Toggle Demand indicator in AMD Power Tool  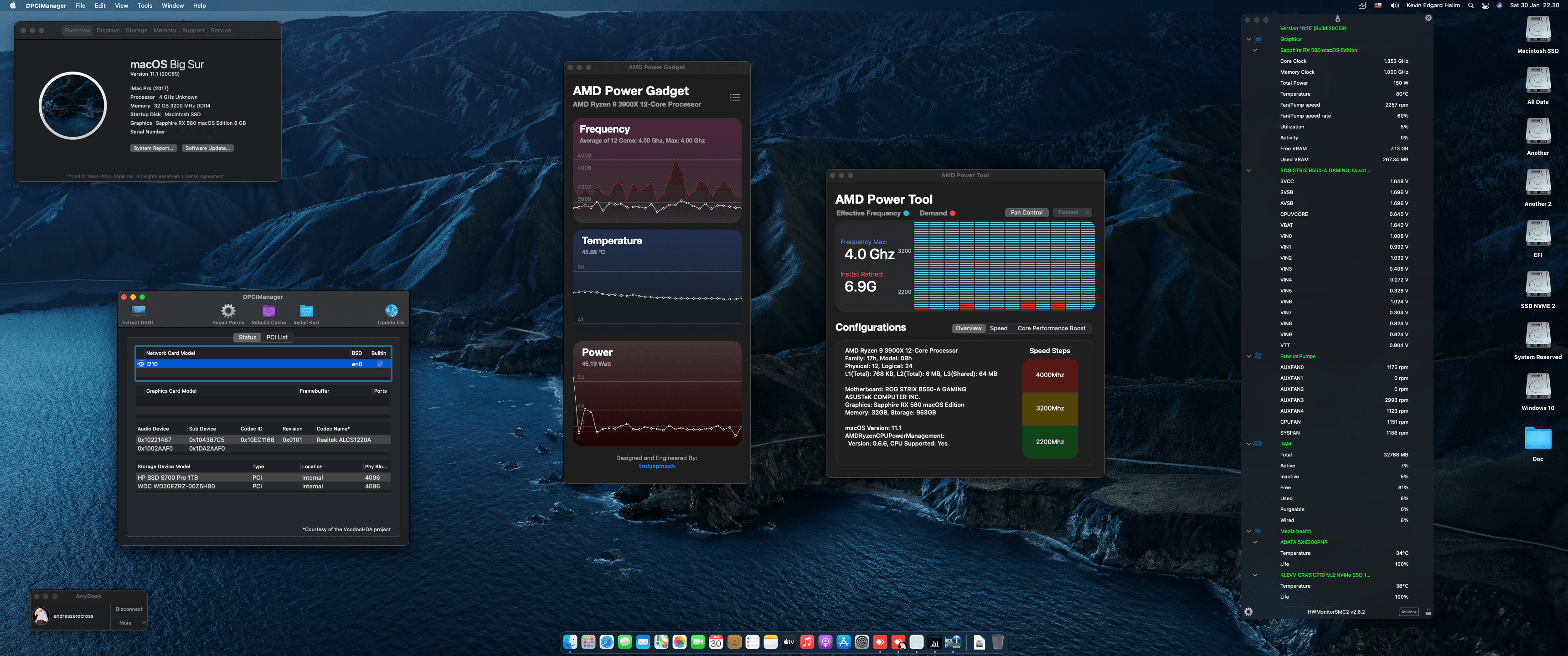click(x=953, y=213)
